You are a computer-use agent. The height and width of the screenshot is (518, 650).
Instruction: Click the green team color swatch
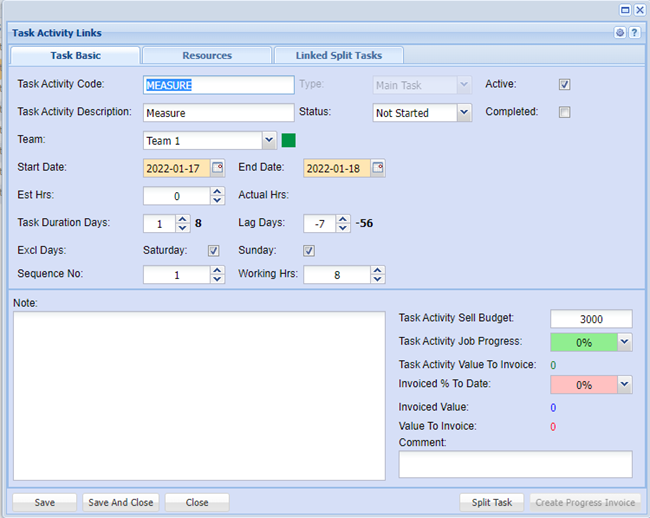click(289, 141)
